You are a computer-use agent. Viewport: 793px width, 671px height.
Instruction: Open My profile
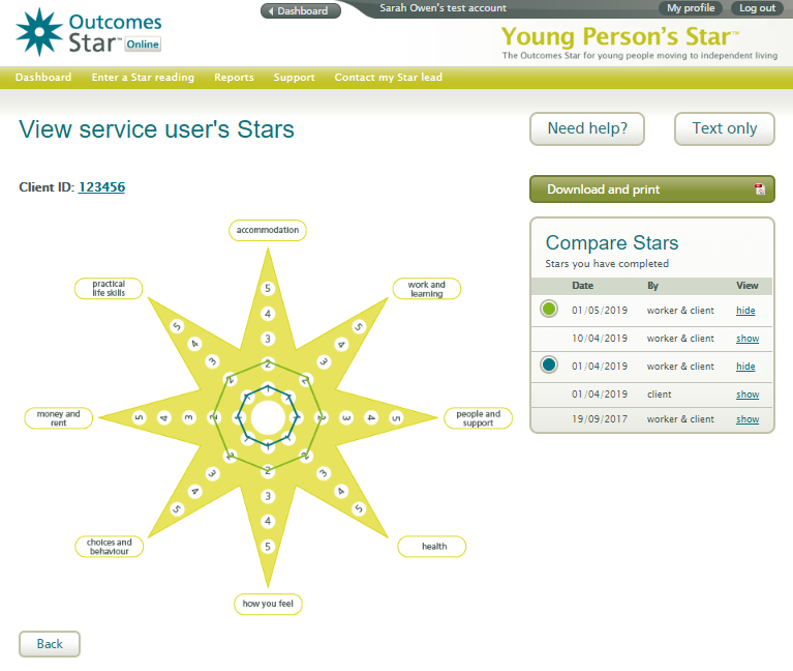point(690,8)
